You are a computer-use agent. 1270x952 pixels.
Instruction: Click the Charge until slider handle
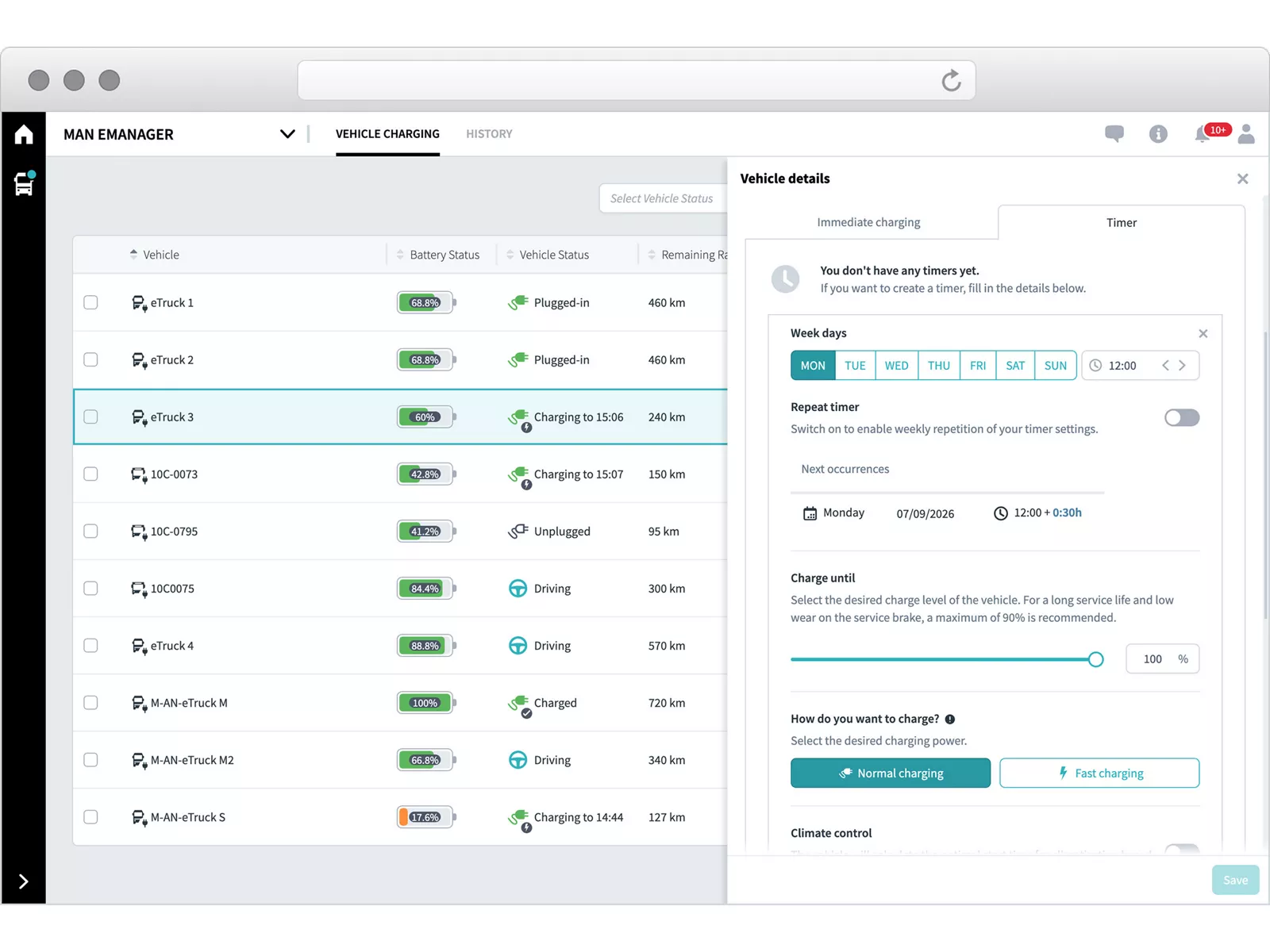pos(1095,659)
